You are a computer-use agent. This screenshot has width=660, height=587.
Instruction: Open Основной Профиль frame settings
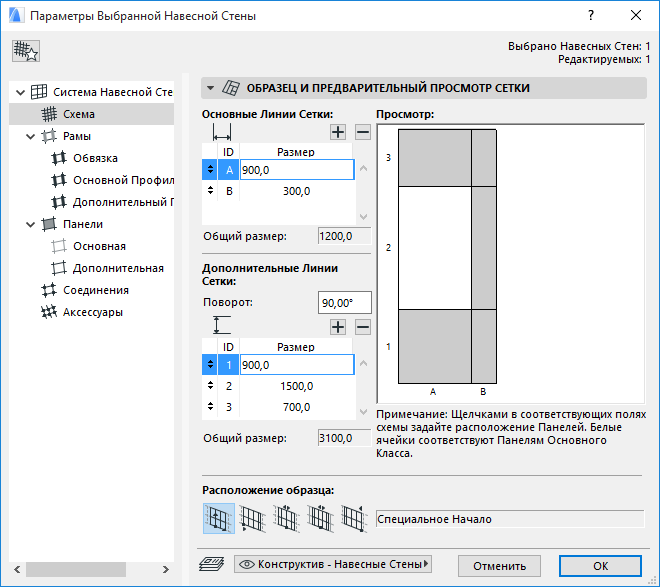[112, 180]
